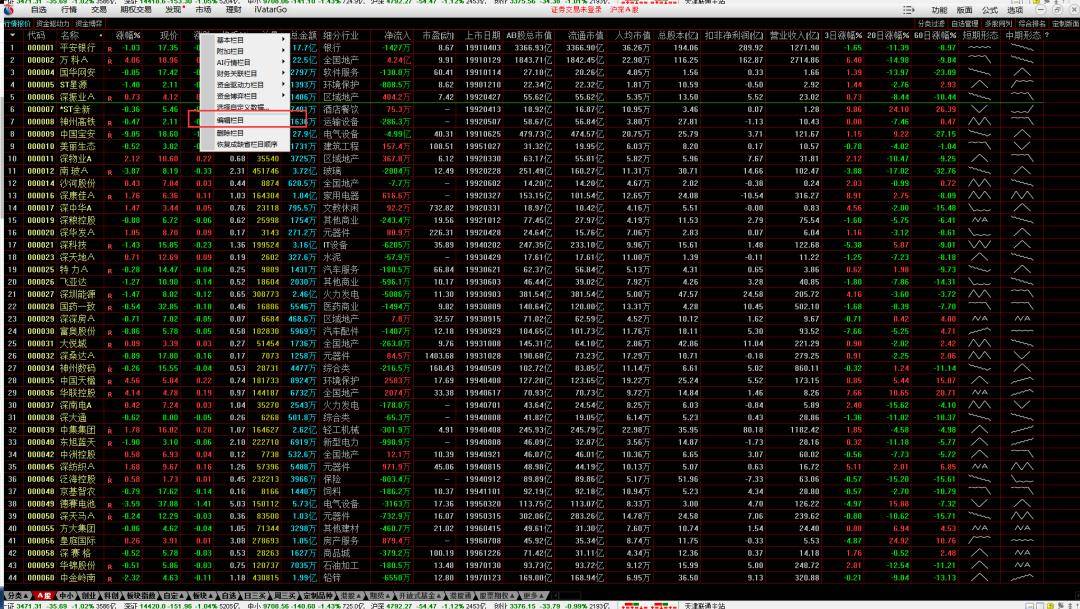Open the 分类 bottom tab

17,595
